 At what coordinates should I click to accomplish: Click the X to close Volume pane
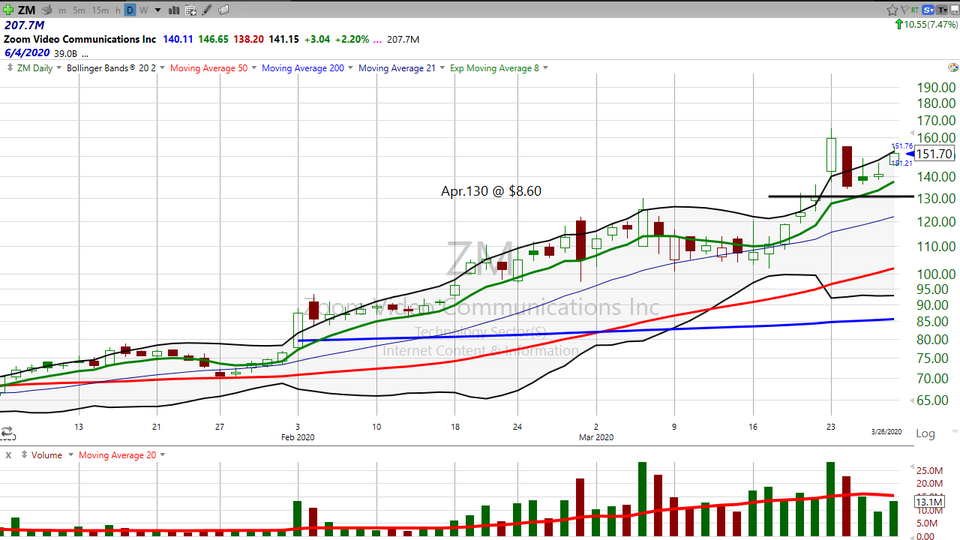click(x=9, y=455)
